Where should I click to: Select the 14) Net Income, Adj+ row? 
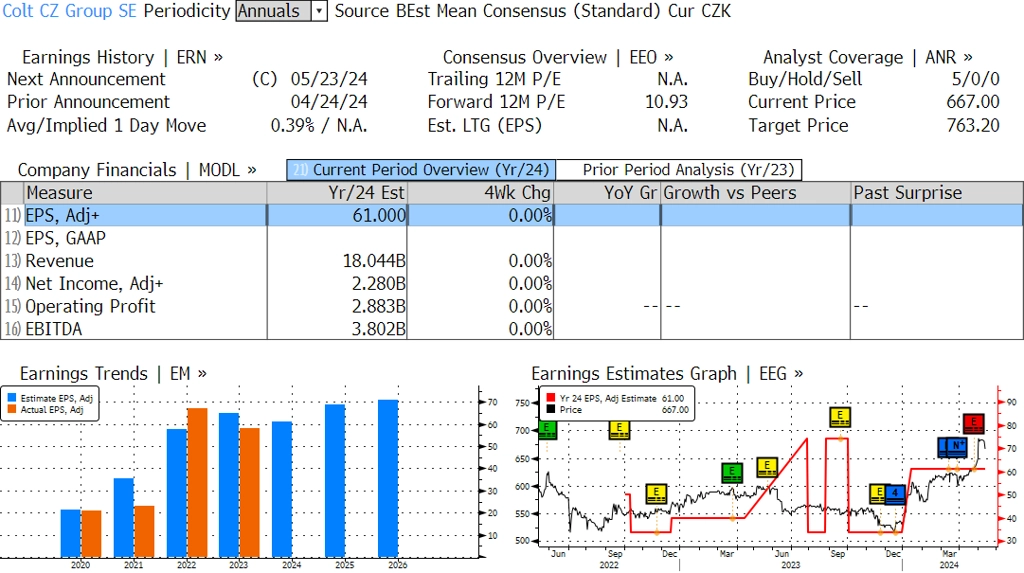pyautogui.click(x=511, y=284)
